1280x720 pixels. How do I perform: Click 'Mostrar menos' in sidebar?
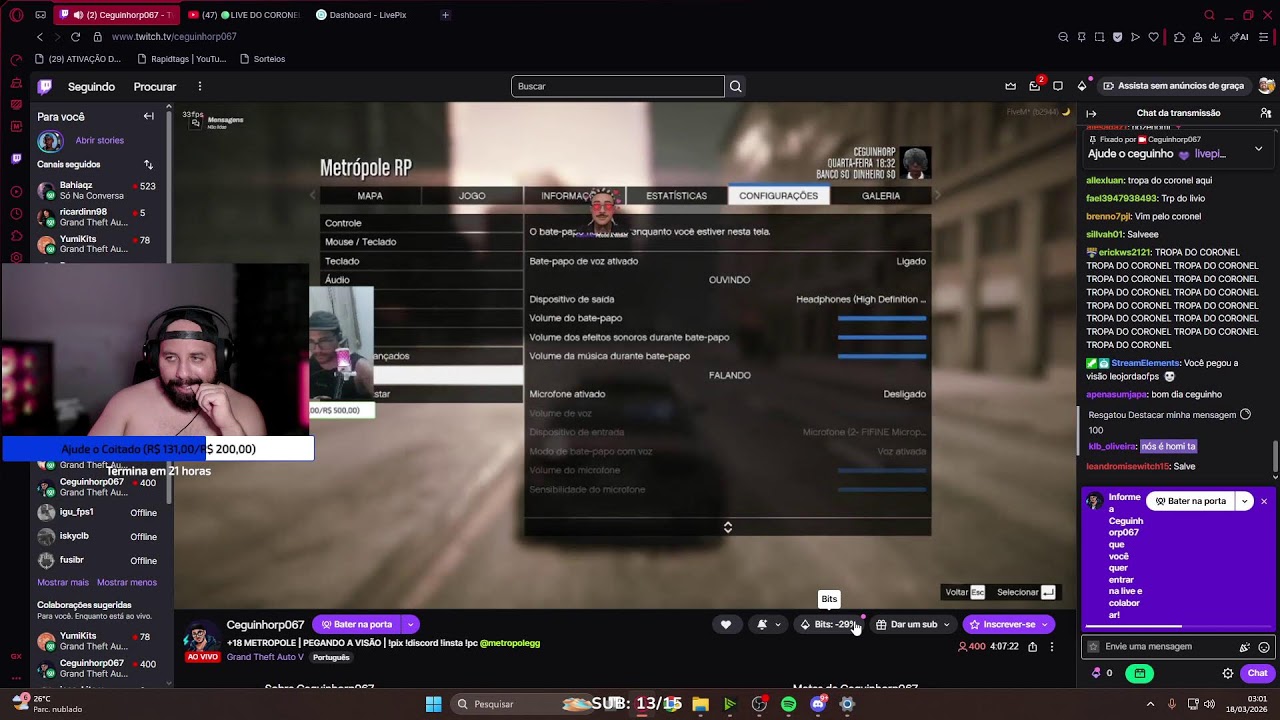127,582
